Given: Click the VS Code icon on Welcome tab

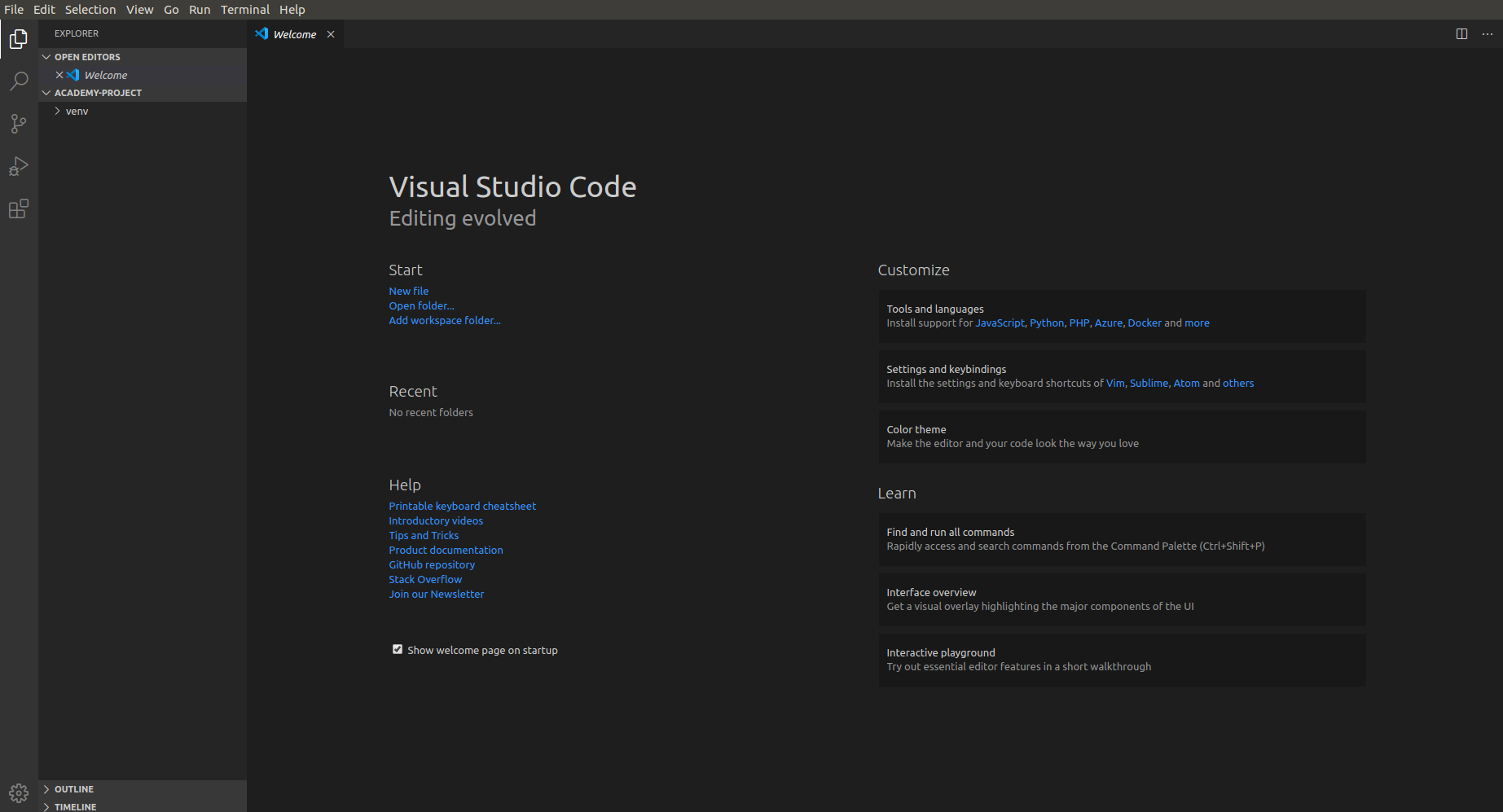Looking at the screenshot, I should coord(261,33).
